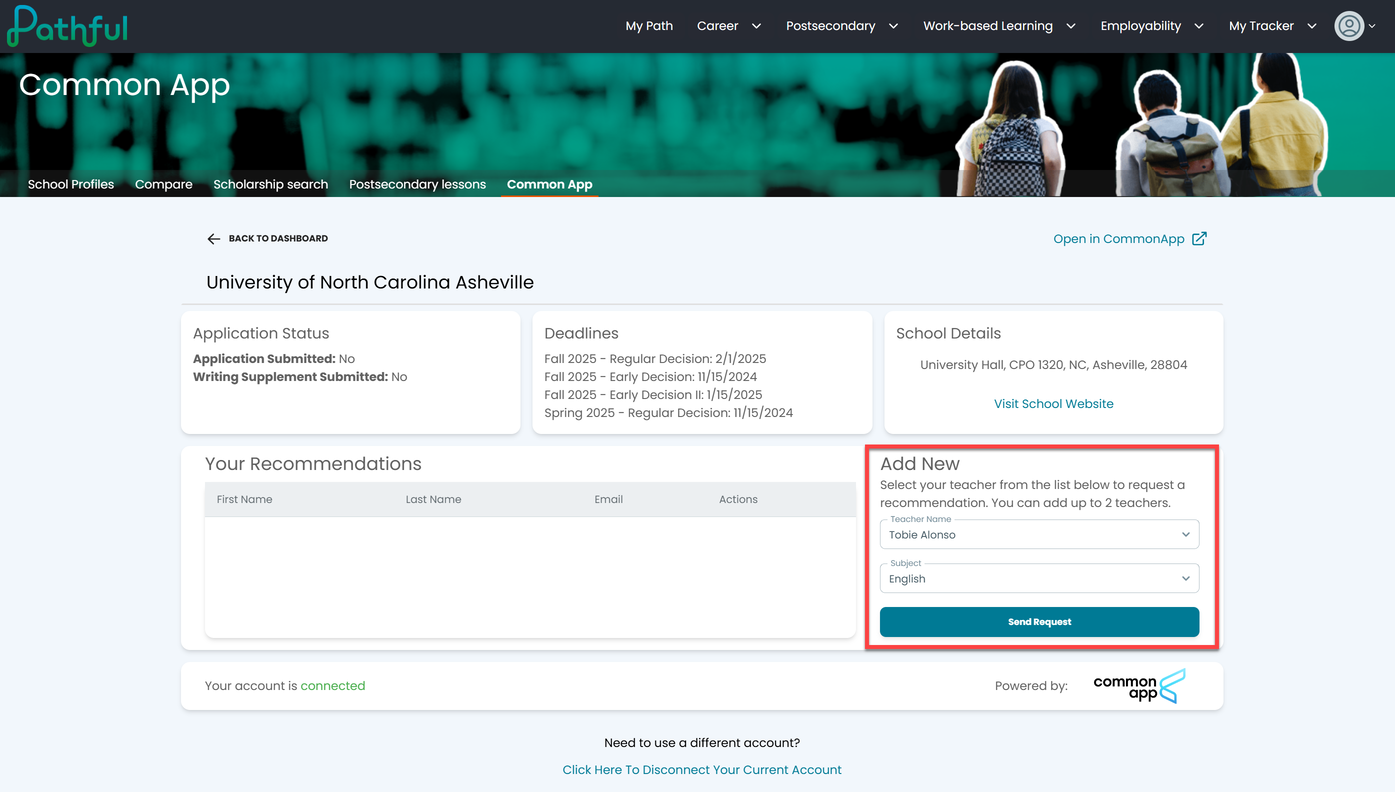1395x792 pixels.
Task: Select the Common App tab
Action: point(550,184)
